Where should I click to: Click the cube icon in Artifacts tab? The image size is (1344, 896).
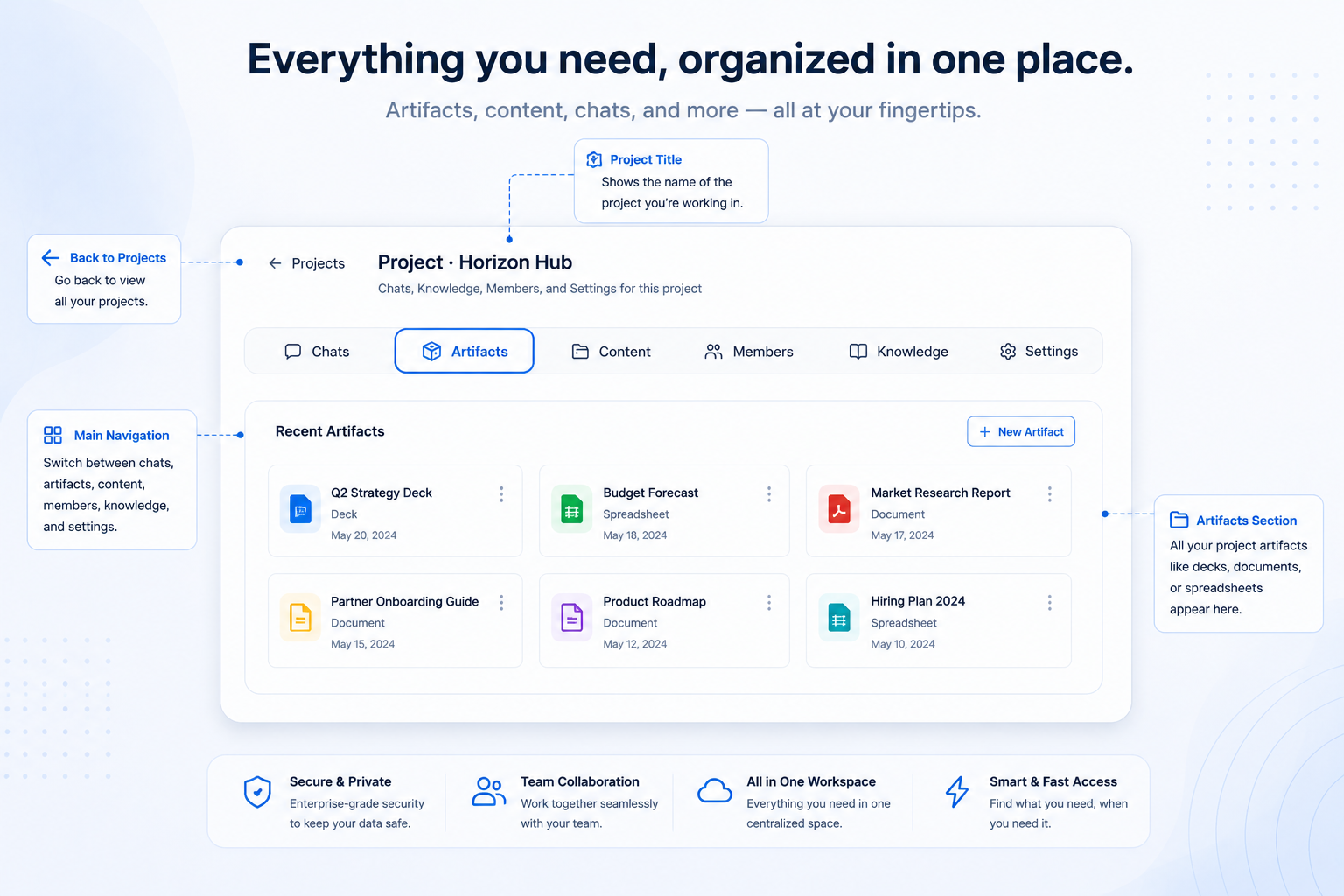pos(431,352)
